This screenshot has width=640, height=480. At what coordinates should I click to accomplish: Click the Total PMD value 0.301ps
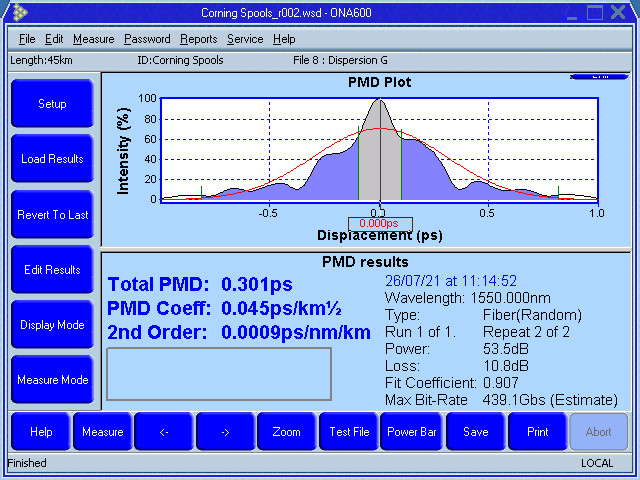(x=257, y=284)
